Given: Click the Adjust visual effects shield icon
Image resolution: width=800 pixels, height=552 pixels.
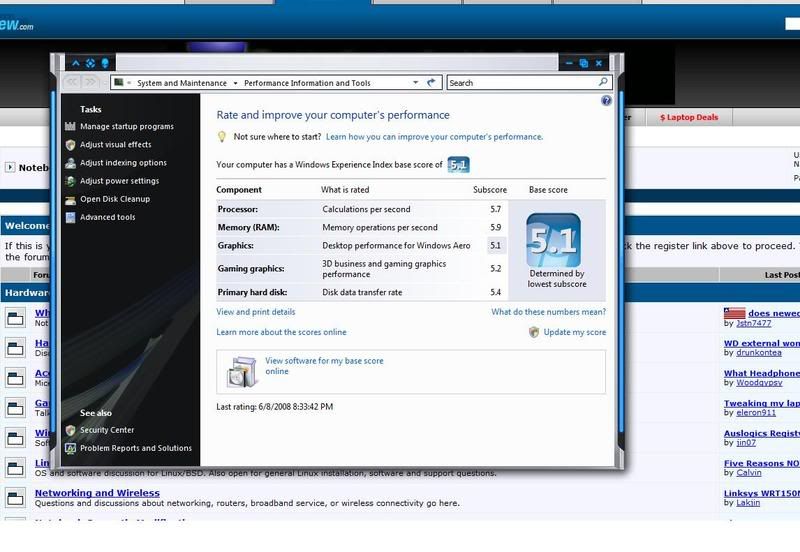Looking at the screenshot, I should click(x=70, y=145).
